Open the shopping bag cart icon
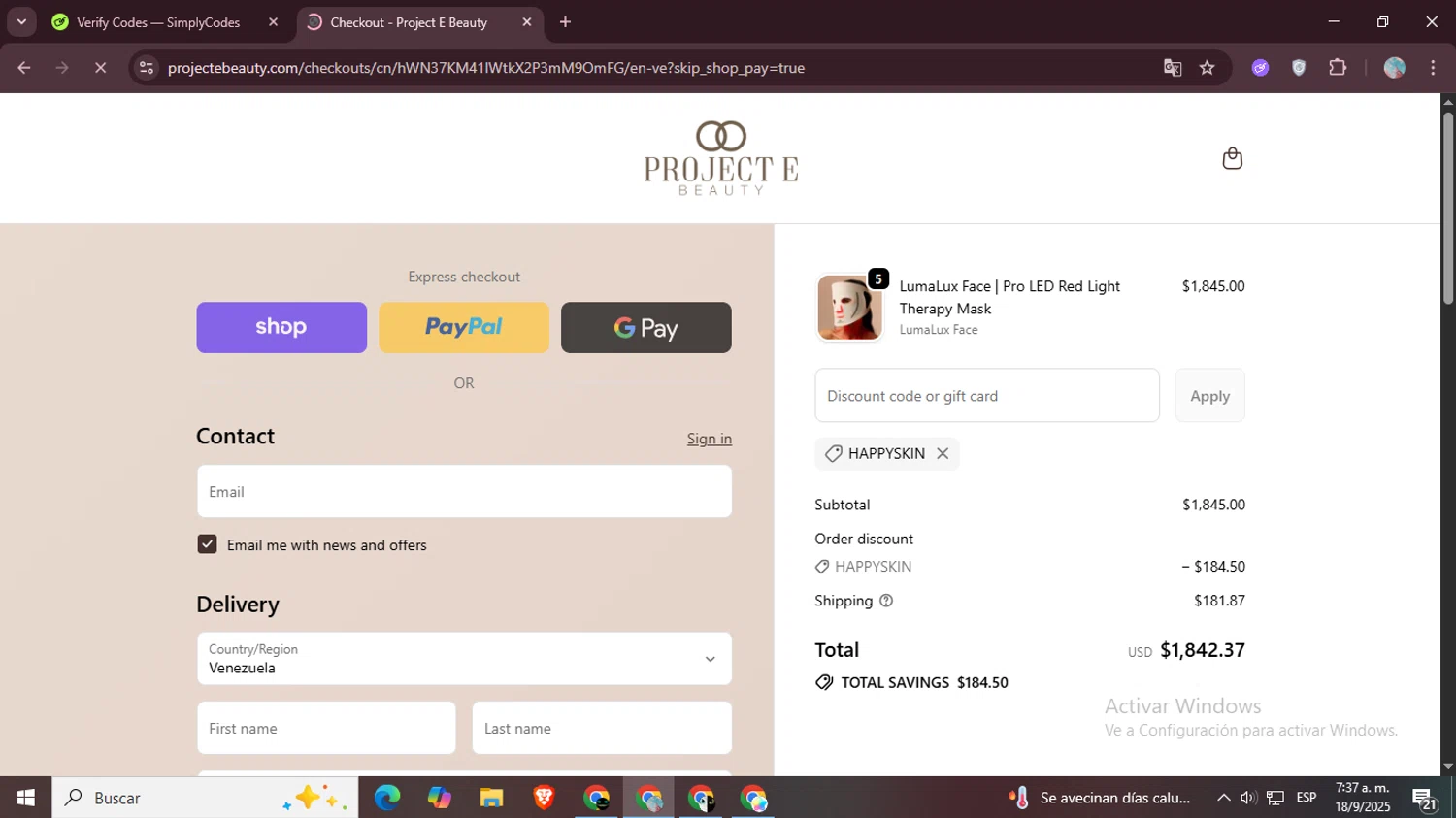The image size is (1456, 818). [x=1232, y=158]
